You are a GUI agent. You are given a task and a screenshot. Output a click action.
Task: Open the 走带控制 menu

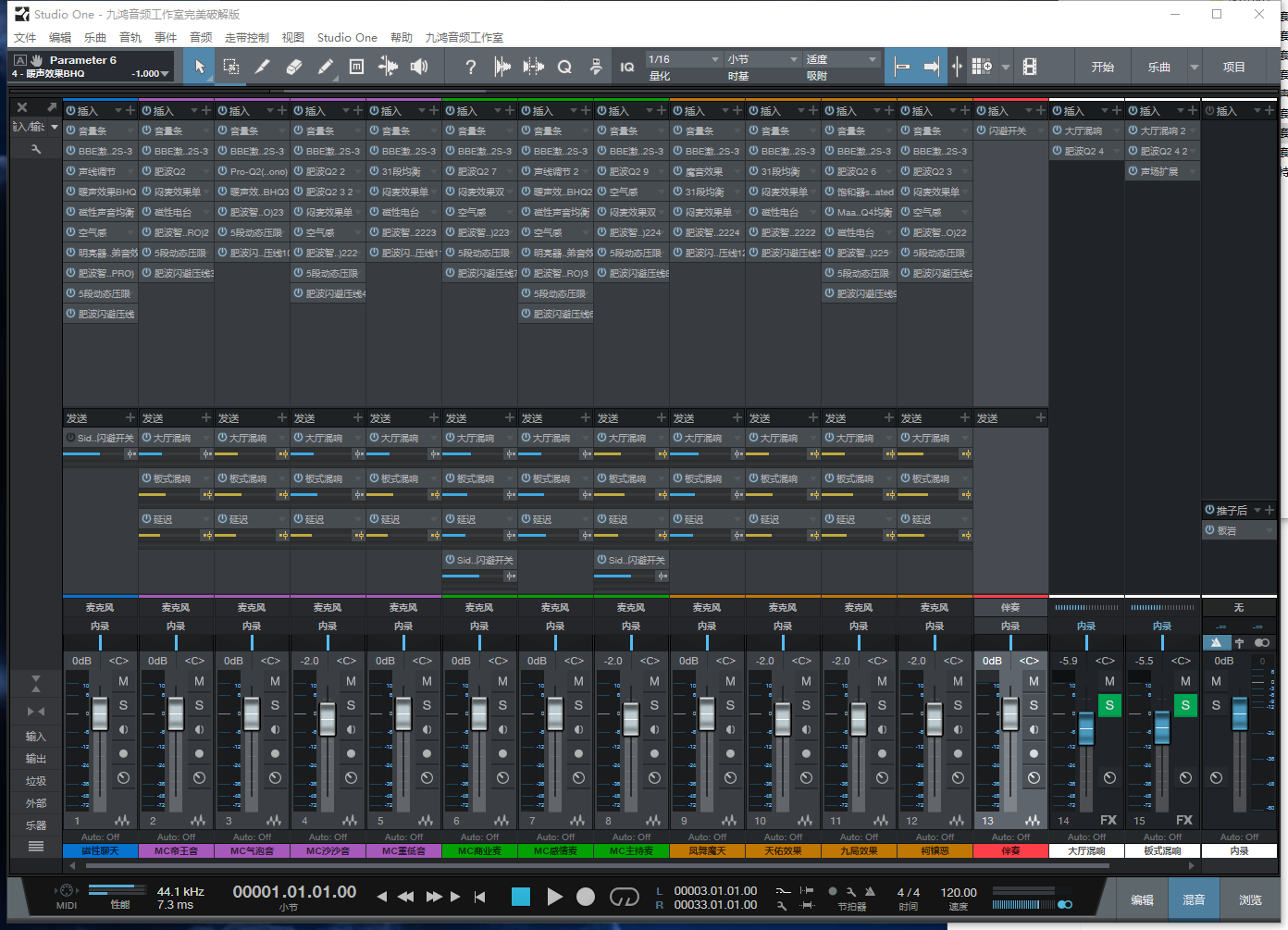pyautogui.click(x=246, y=38)
